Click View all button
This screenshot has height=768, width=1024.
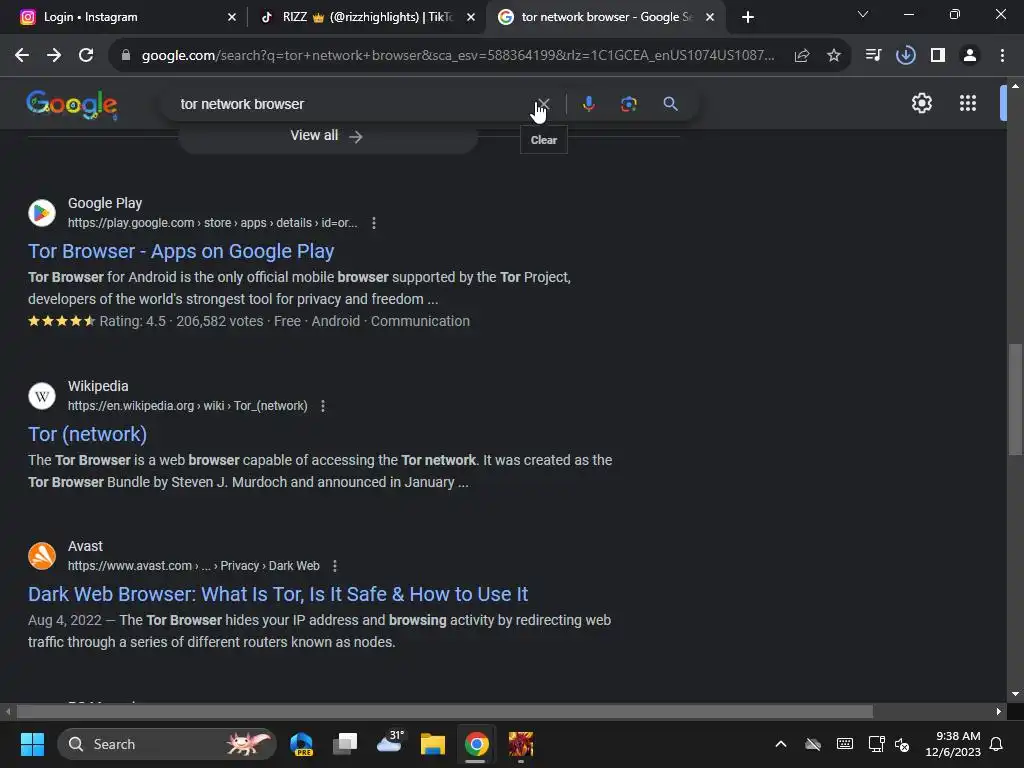tap(328, 136)
